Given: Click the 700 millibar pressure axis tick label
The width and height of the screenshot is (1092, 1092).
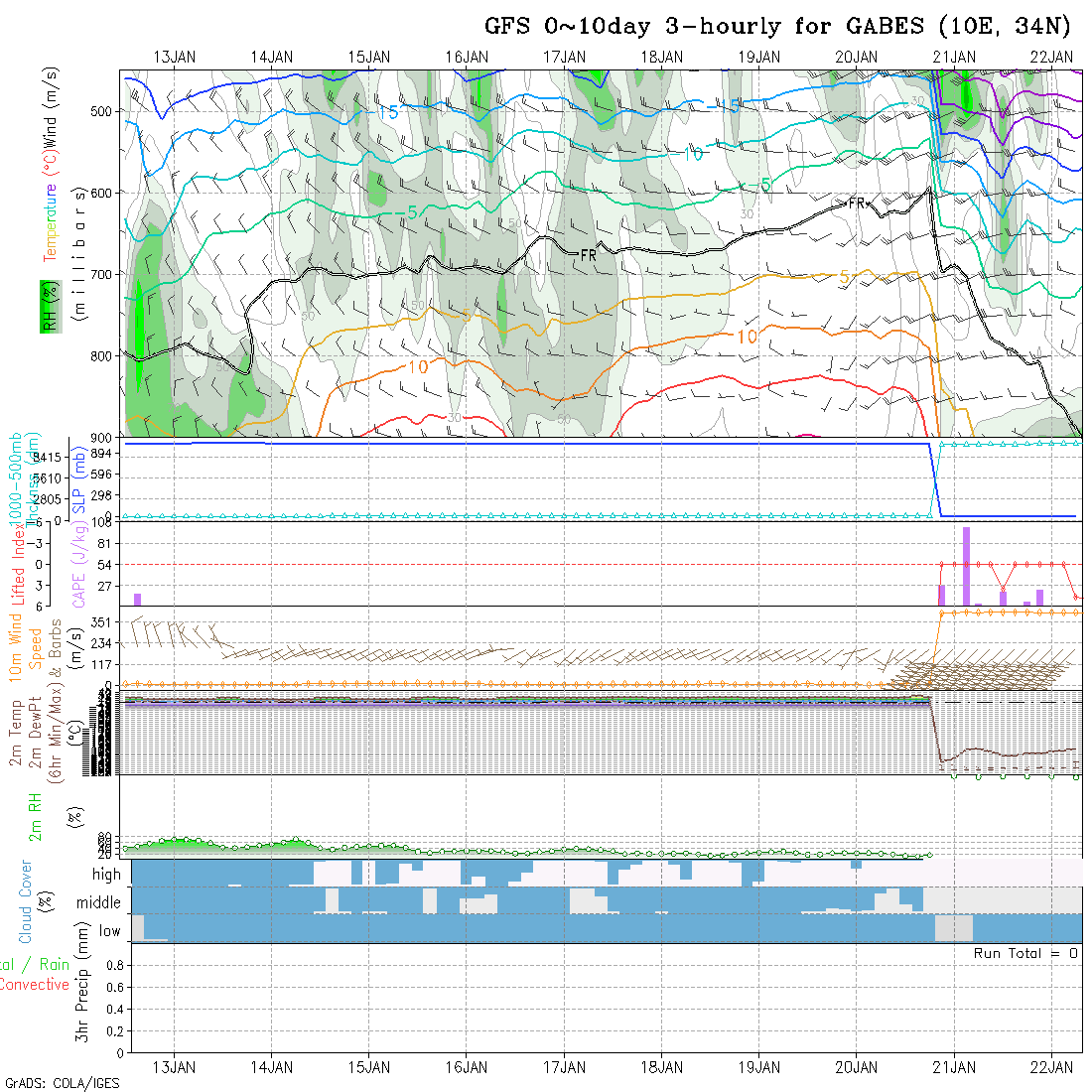Looking at the screenshot, I should 102,274.
